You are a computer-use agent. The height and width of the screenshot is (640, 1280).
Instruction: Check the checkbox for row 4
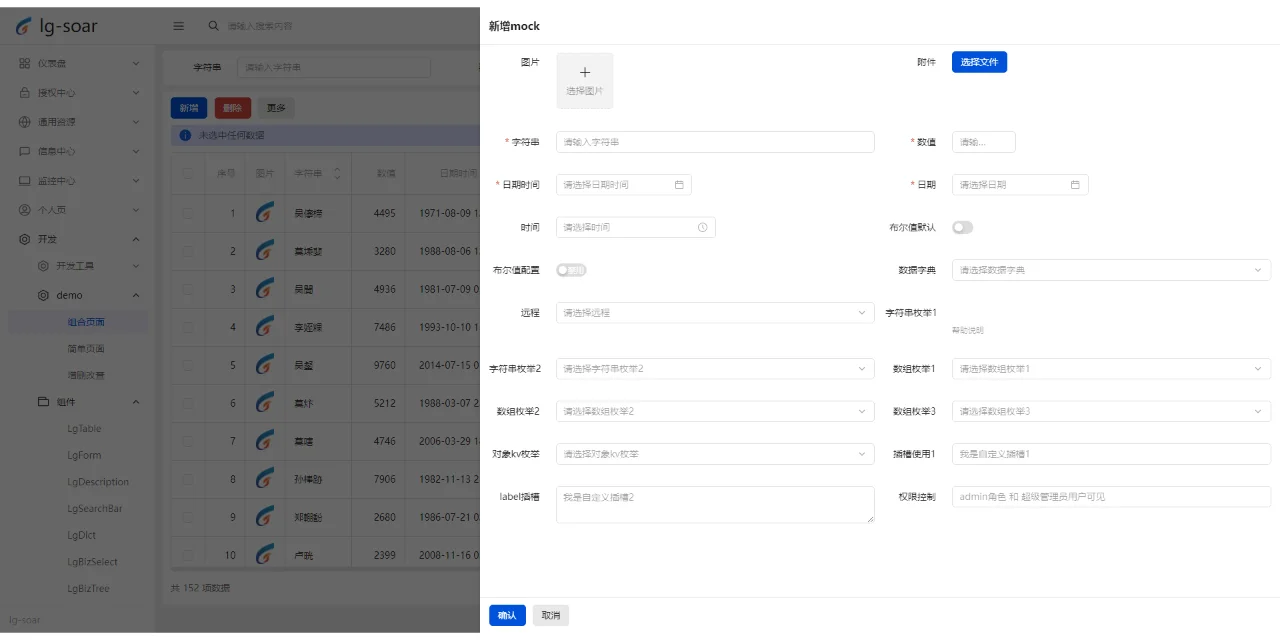pos(187,327)
